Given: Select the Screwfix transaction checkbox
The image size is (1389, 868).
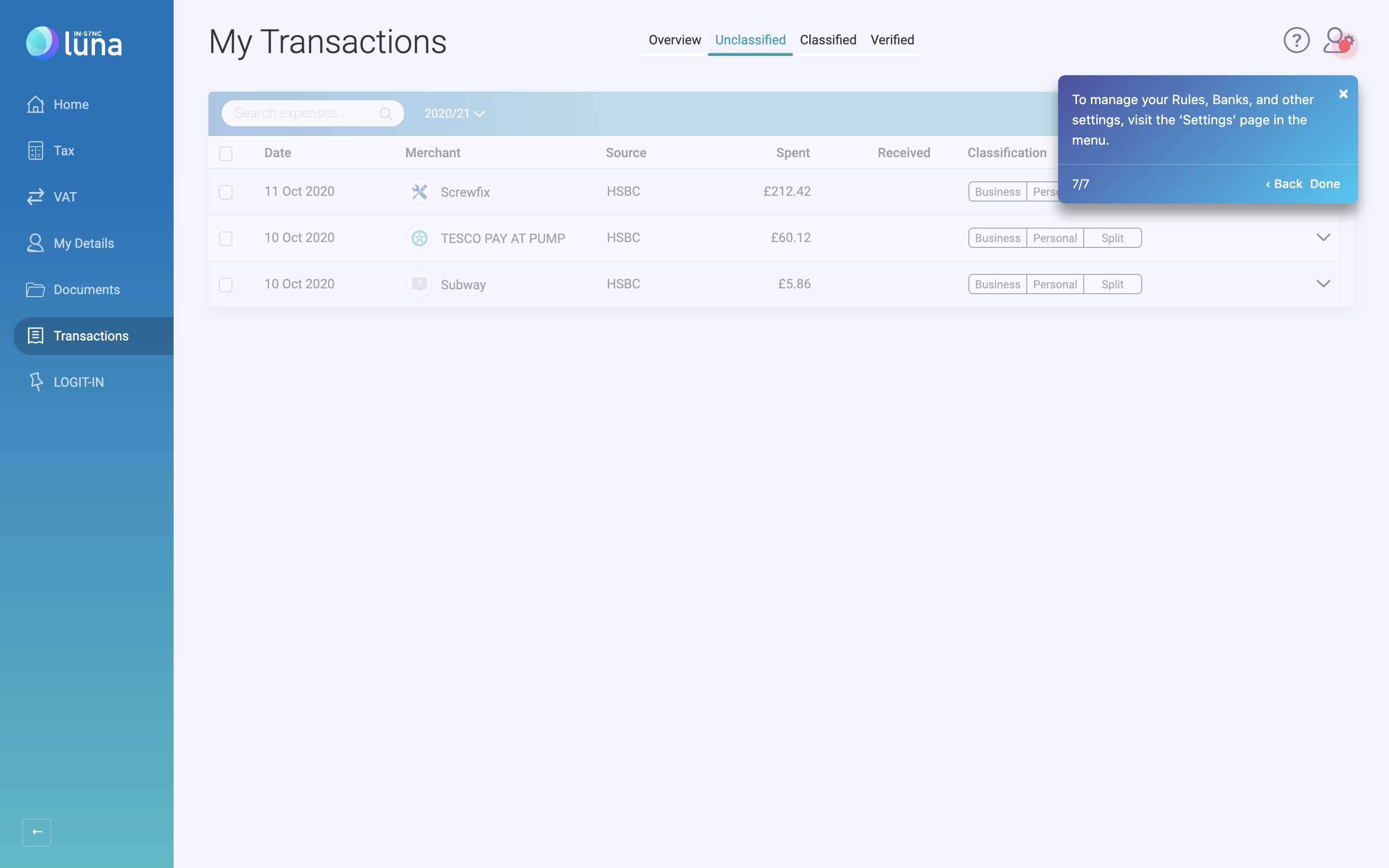Looking at the screenshot, I should coord(226,192).
